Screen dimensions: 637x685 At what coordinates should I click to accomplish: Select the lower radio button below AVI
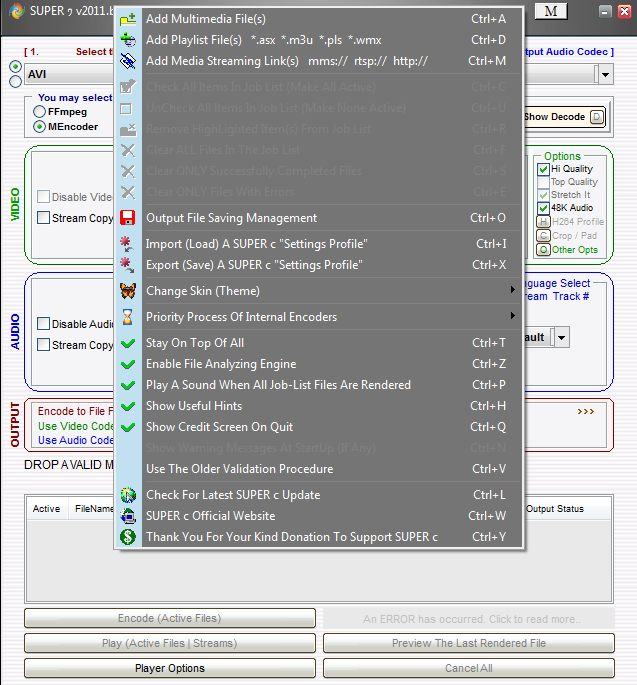[16, 81]
